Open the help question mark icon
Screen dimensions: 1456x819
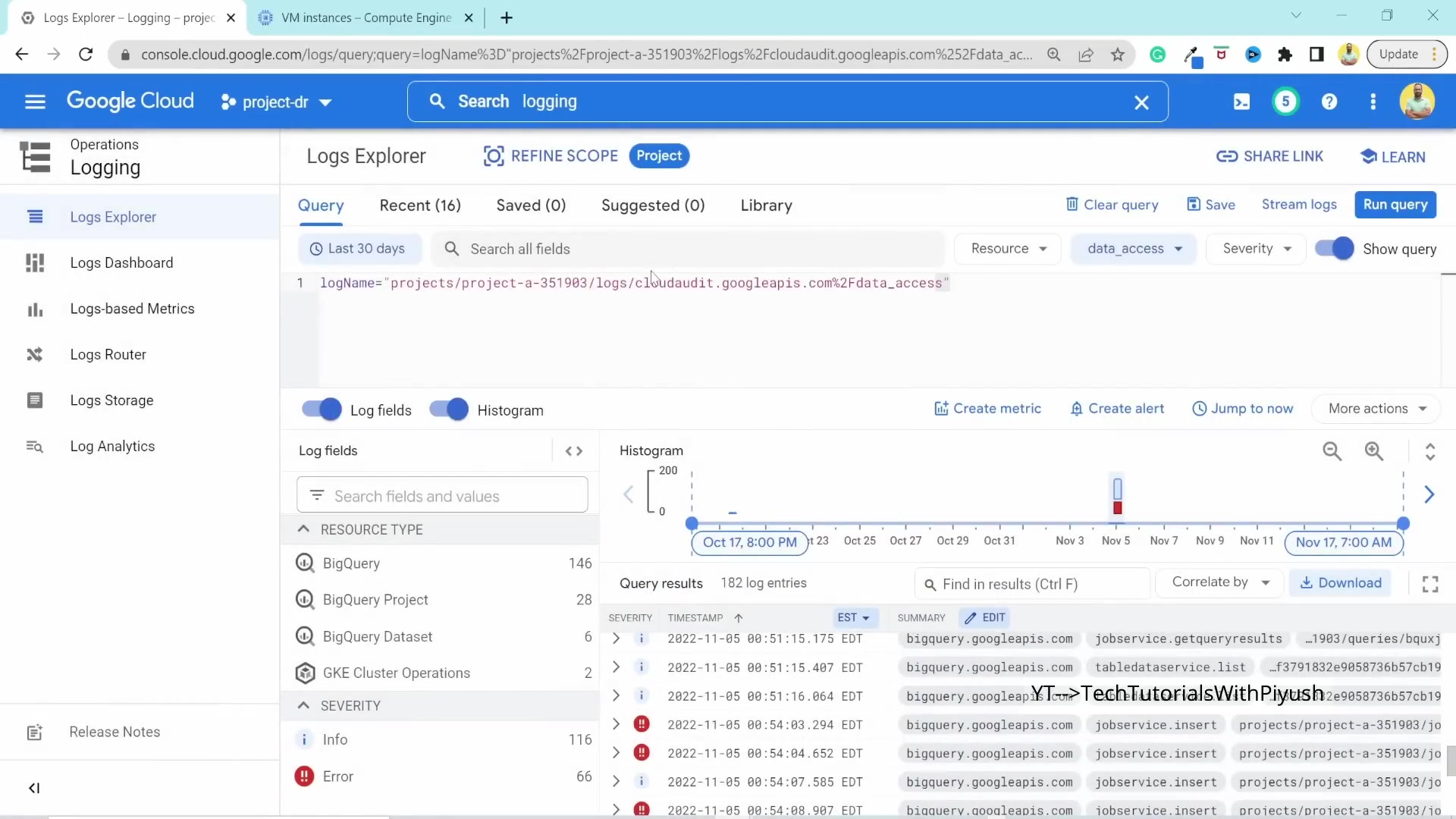coord(1329,102)
